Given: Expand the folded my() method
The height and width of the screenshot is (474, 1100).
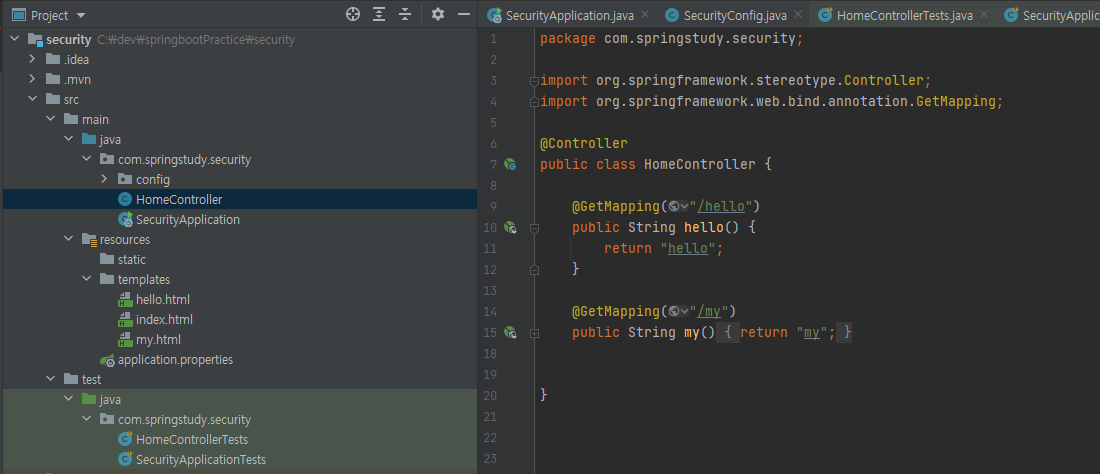Looking at the screenshot, I should tap(534, 332).
